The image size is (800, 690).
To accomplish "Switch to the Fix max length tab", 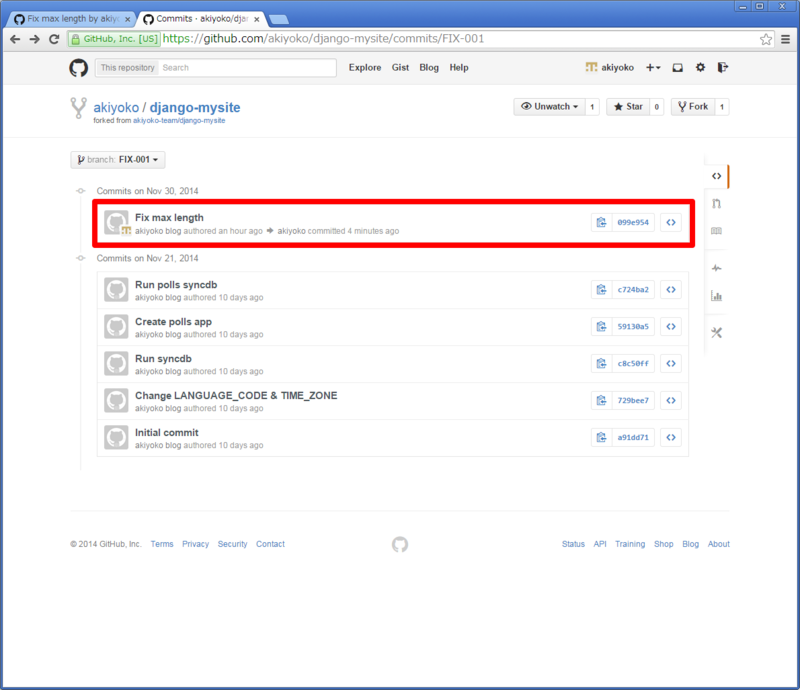I will [x=71, y=19].
